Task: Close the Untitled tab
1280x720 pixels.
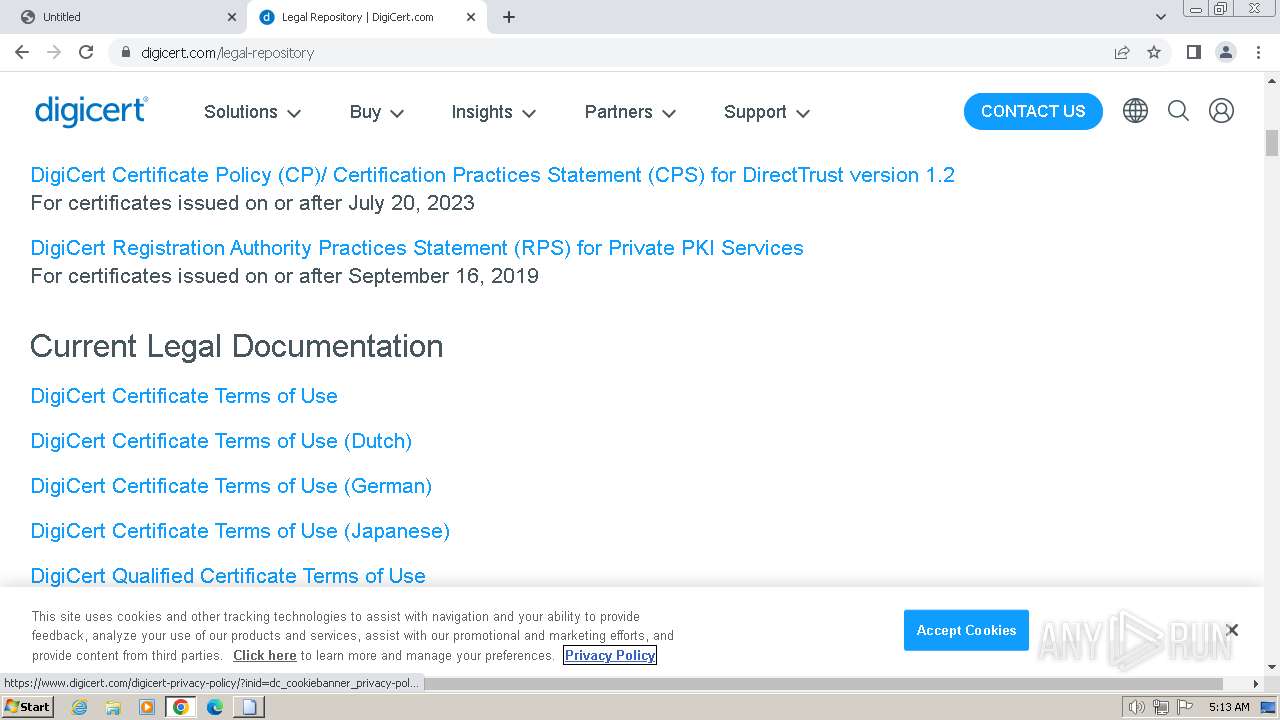Action: [232, 17]
